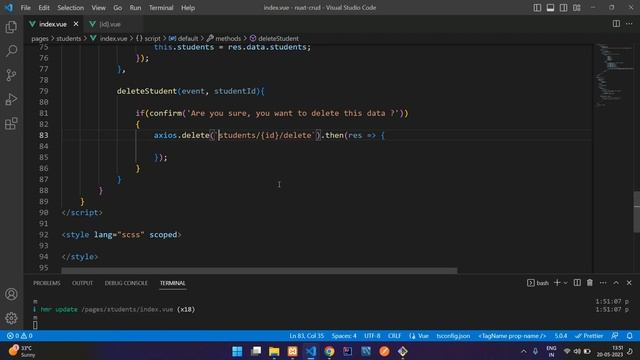Toggle bottom panel layout icon

pyautogui.click(x=550, y=8)
